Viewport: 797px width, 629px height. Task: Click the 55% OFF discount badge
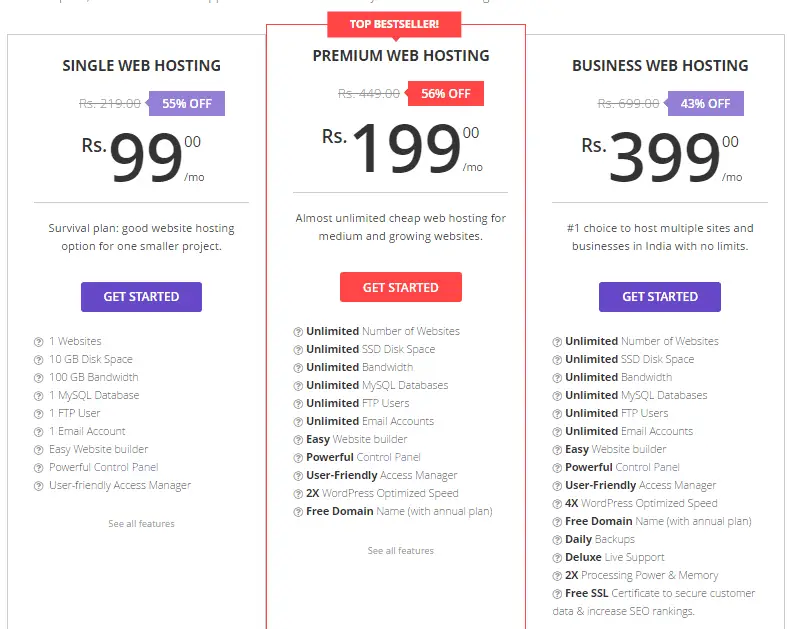(x=187, y=104)
